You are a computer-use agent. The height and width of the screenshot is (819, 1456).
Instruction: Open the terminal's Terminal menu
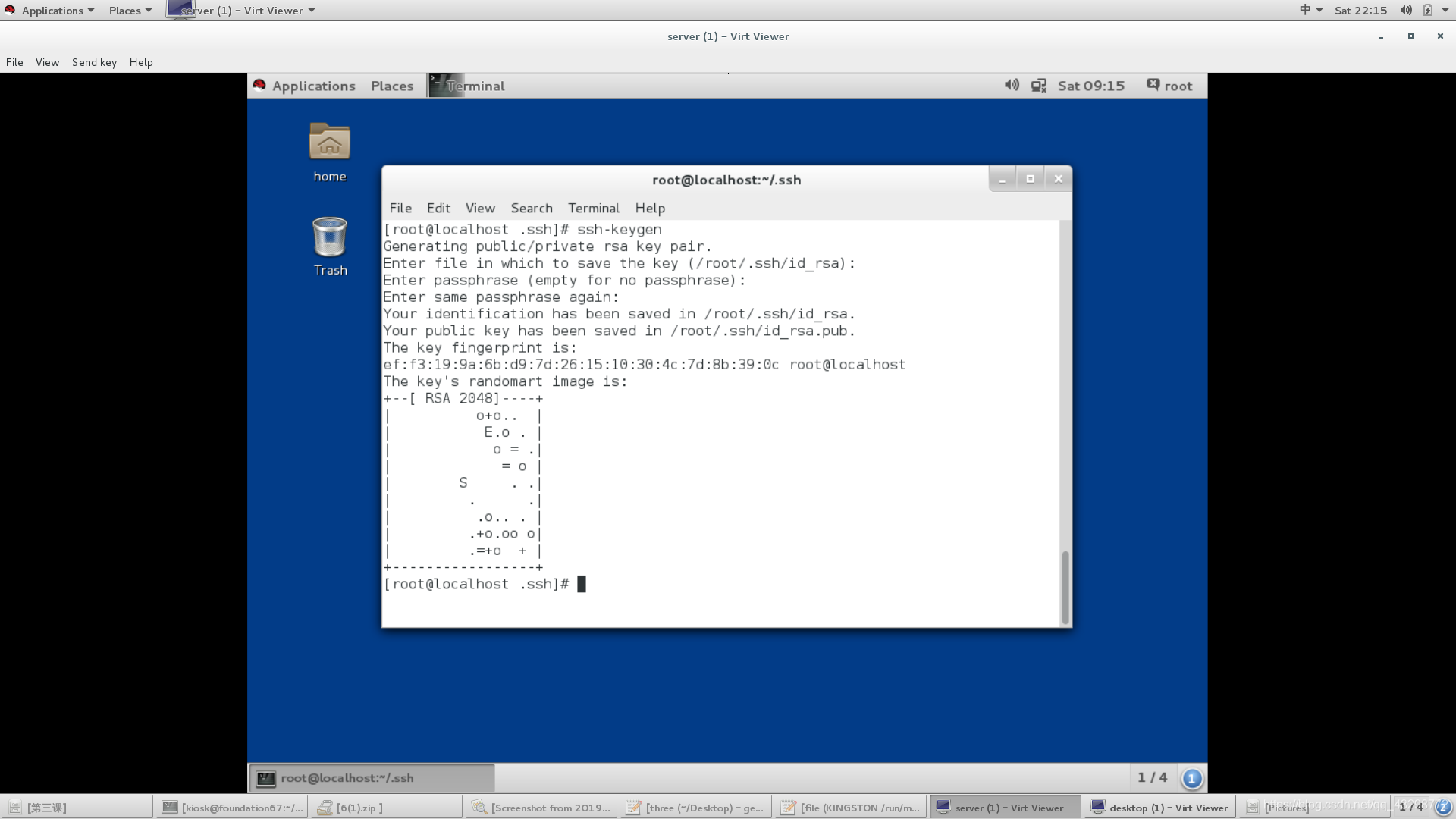(594, 208)
